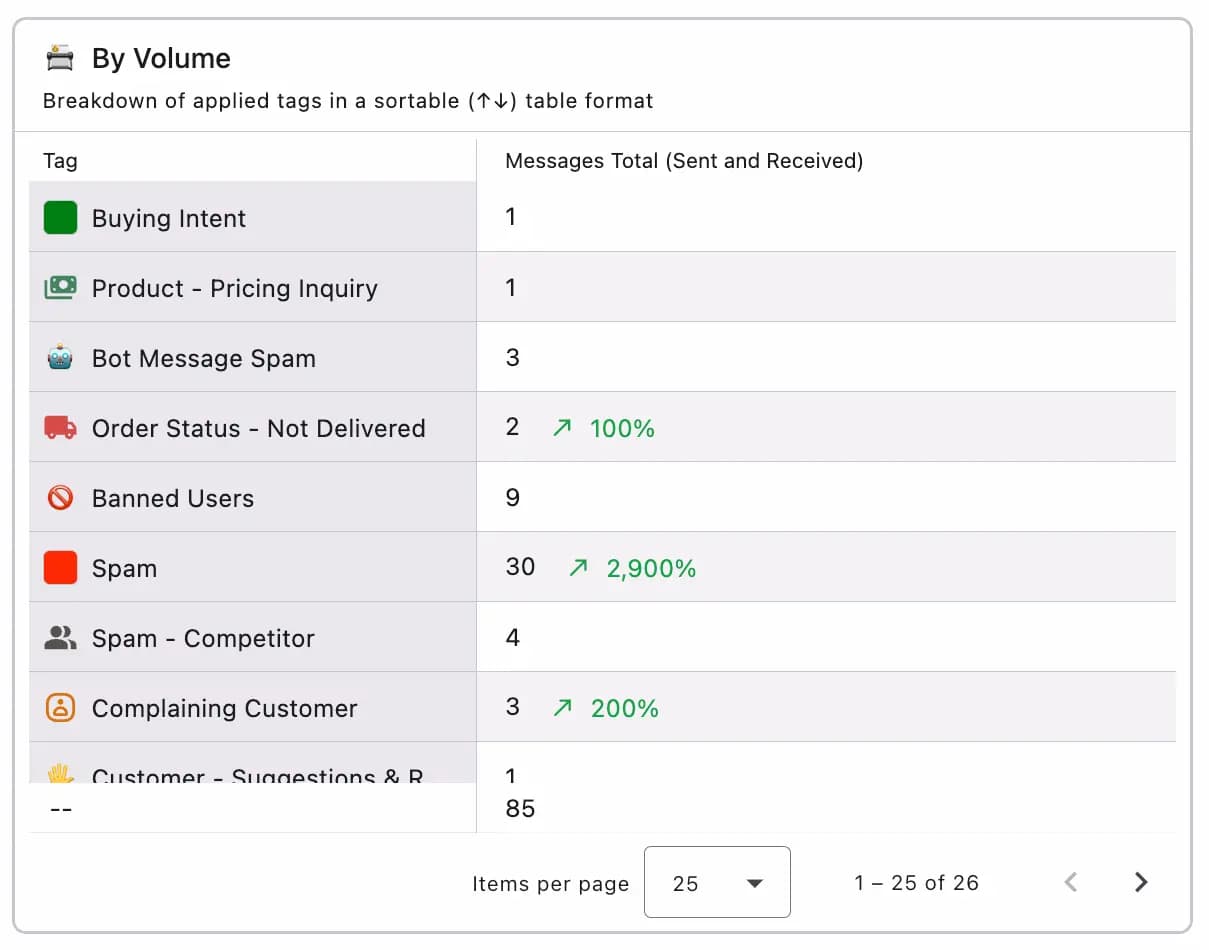Open the Items per page dropdown
This screenshot has height=950, width=1209.
(716, 883)
